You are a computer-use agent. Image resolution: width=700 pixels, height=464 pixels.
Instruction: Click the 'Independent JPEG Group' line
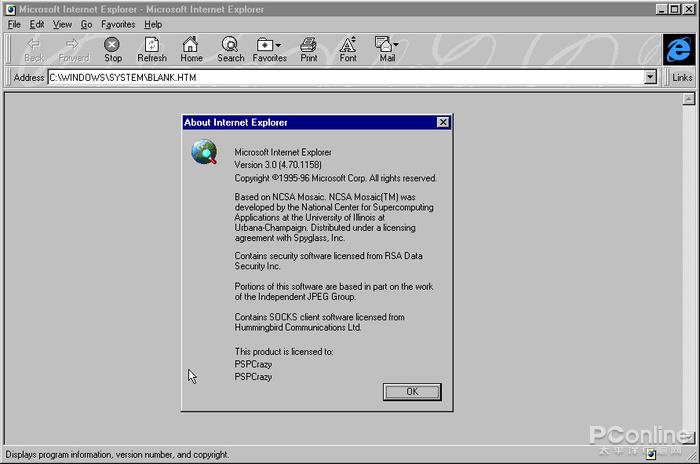click(295, 297)
